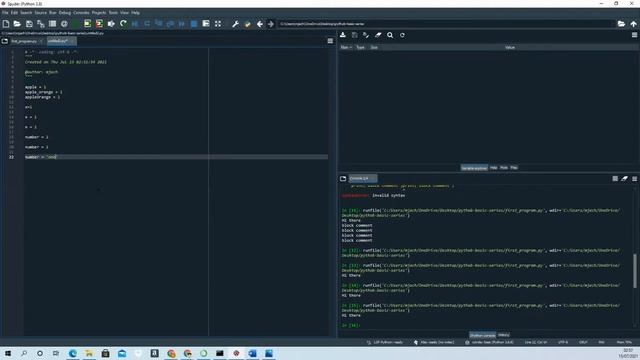Image resolution: width=640 pixels, height=360 pixels.
Task: Open the PYTHONPATH manager
Action: point(247,24)
